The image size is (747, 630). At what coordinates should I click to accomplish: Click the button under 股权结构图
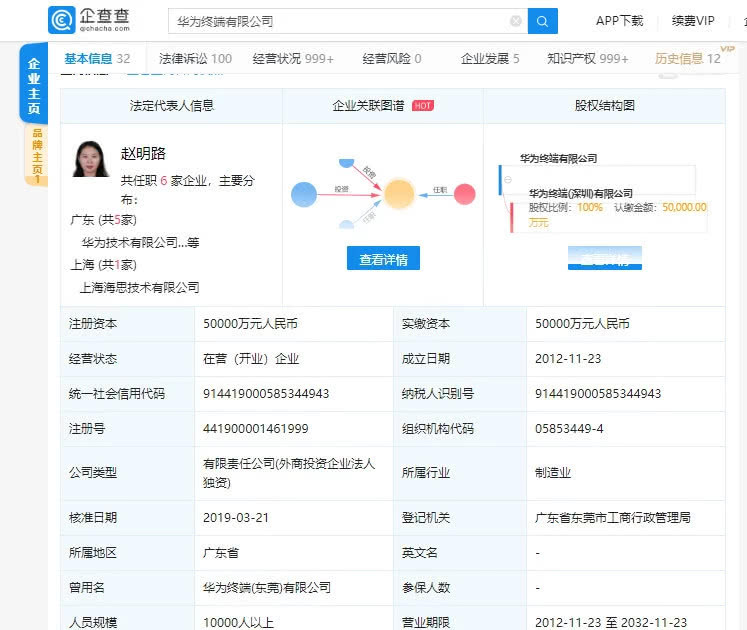tap(605, 258)
